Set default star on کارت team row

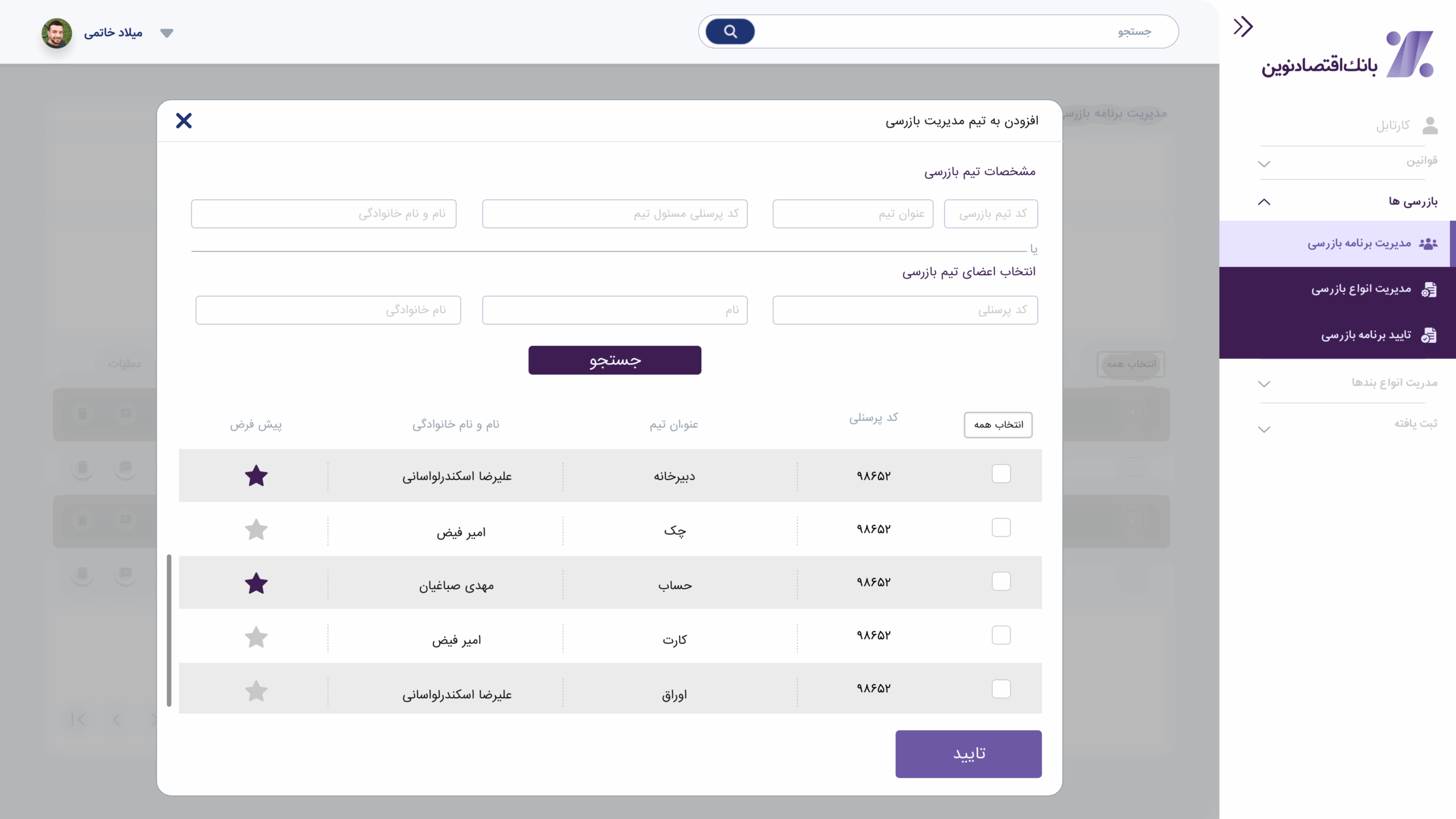tap(256, 638)
